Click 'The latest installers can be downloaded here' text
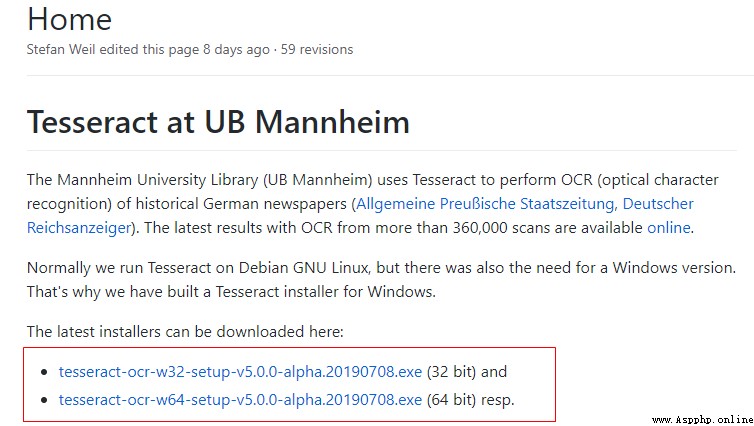 tap(185, 332)
